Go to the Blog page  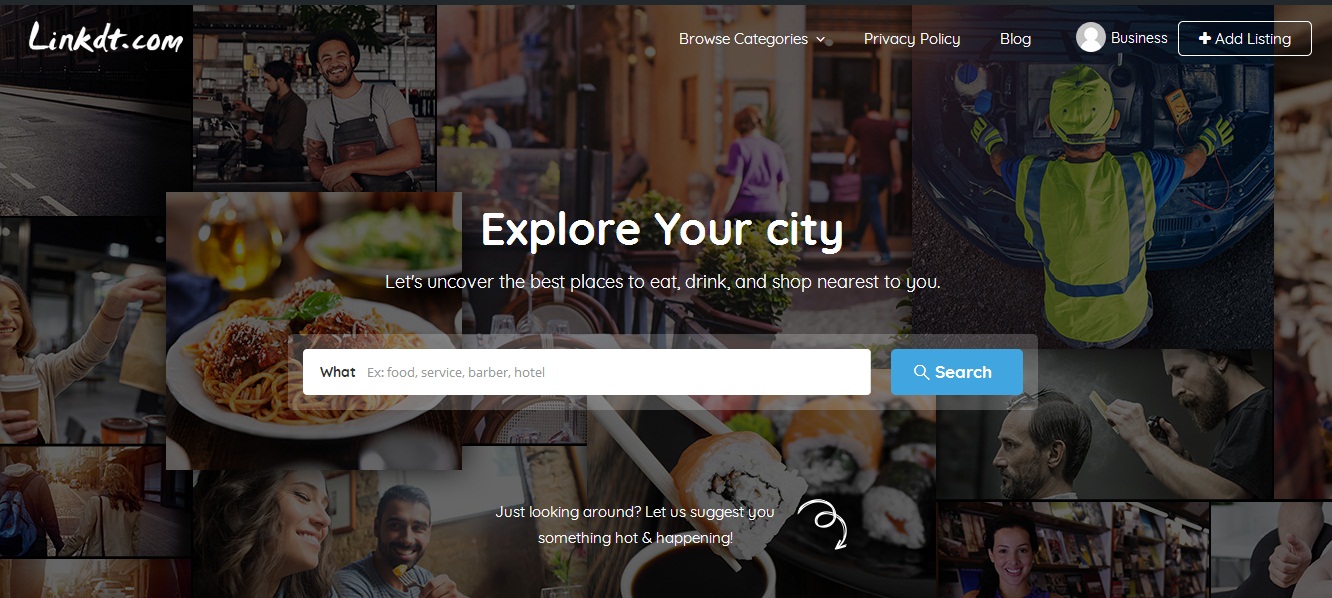(1015, 39)
